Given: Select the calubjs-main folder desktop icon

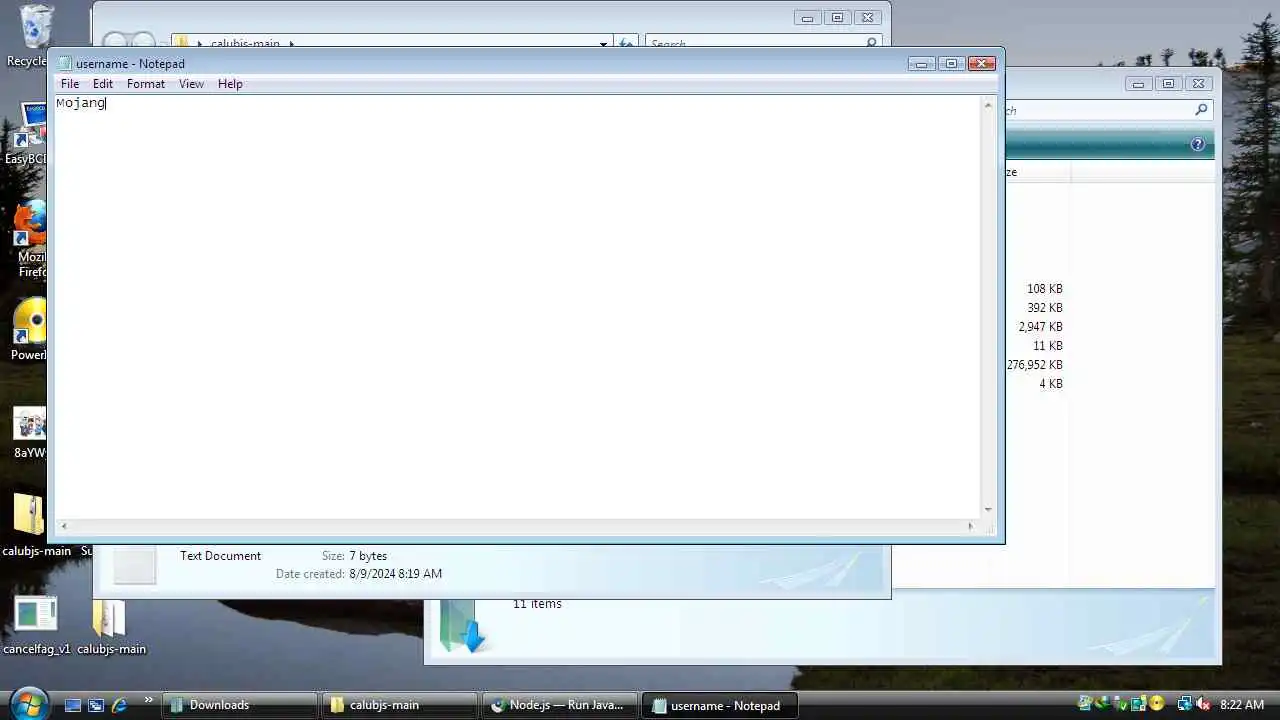Looking at the screenshot, I should click(111, 625).
